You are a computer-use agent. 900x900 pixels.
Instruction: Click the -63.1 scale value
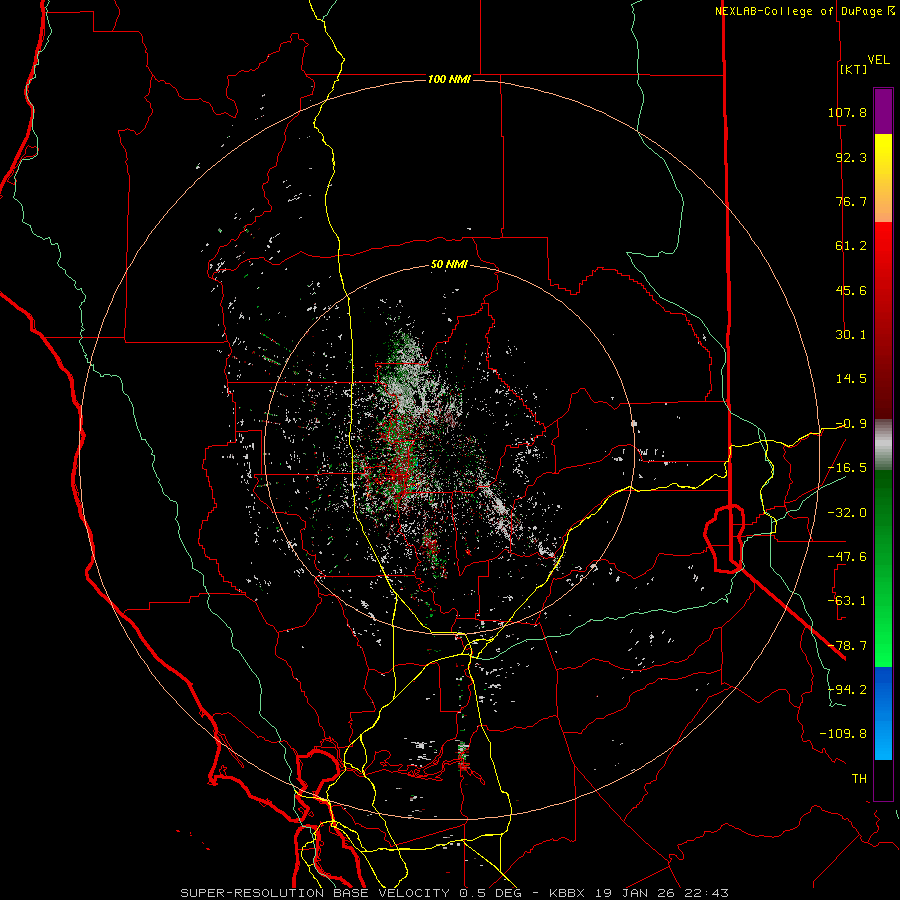pos(847,601)
